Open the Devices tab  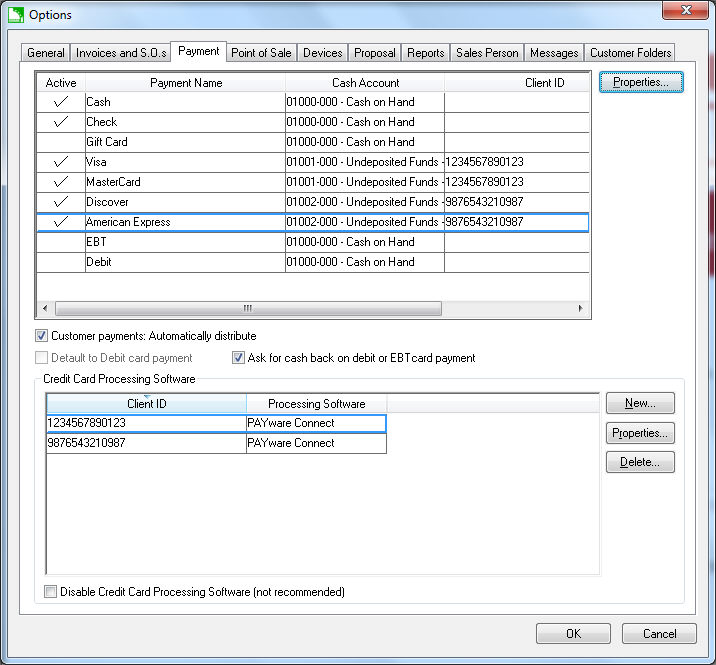[x=323, y=53]
